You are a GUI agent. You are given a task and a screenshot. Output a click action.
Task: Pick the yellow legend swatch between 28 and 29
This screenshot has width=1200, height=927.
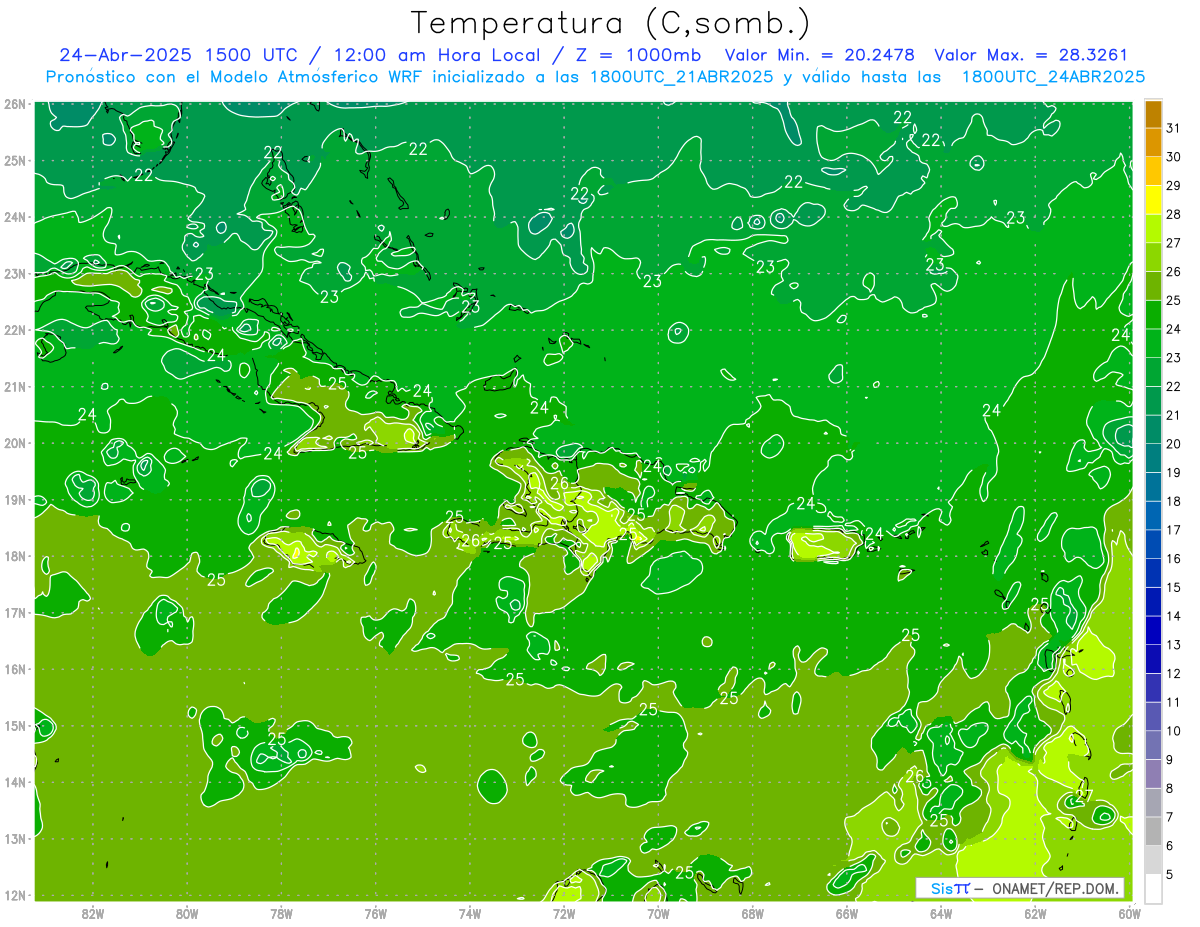pyautogui.click(x=1154, y=200)
